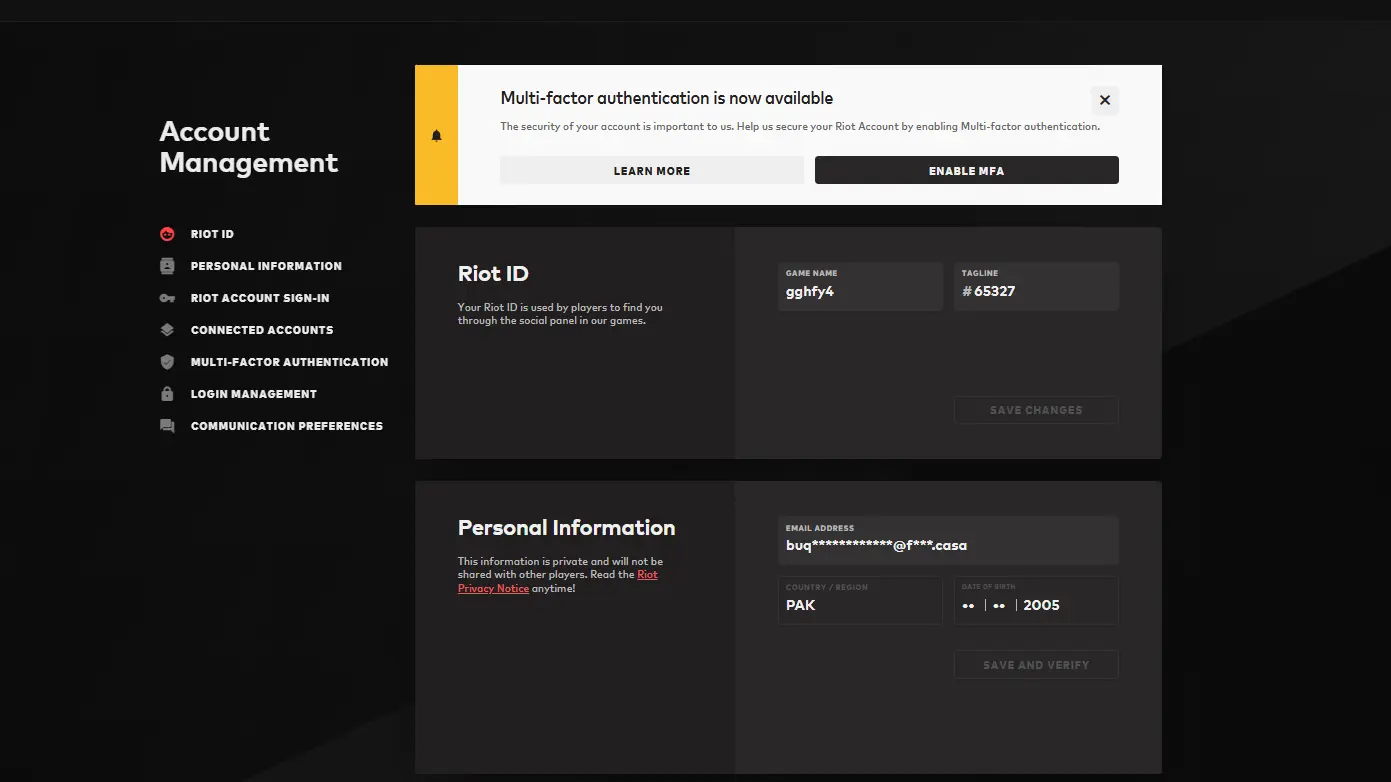This screenshot has width=1391, height=782.
Task: Click the Personal Information badge icon
Action: pos(167,266)
